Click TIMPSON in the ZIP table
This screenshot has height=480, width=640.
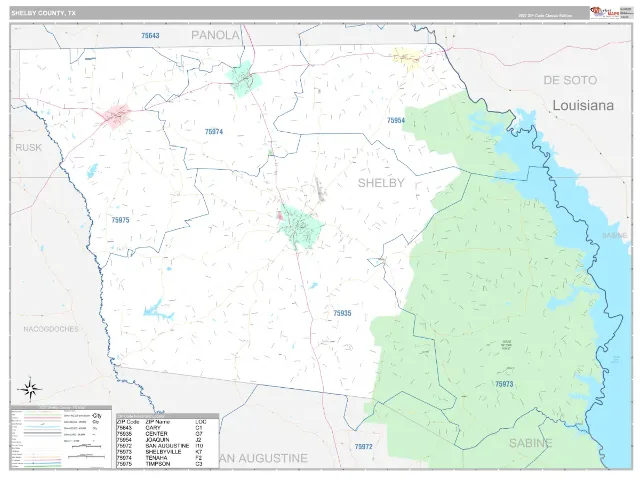pos(158,464)
